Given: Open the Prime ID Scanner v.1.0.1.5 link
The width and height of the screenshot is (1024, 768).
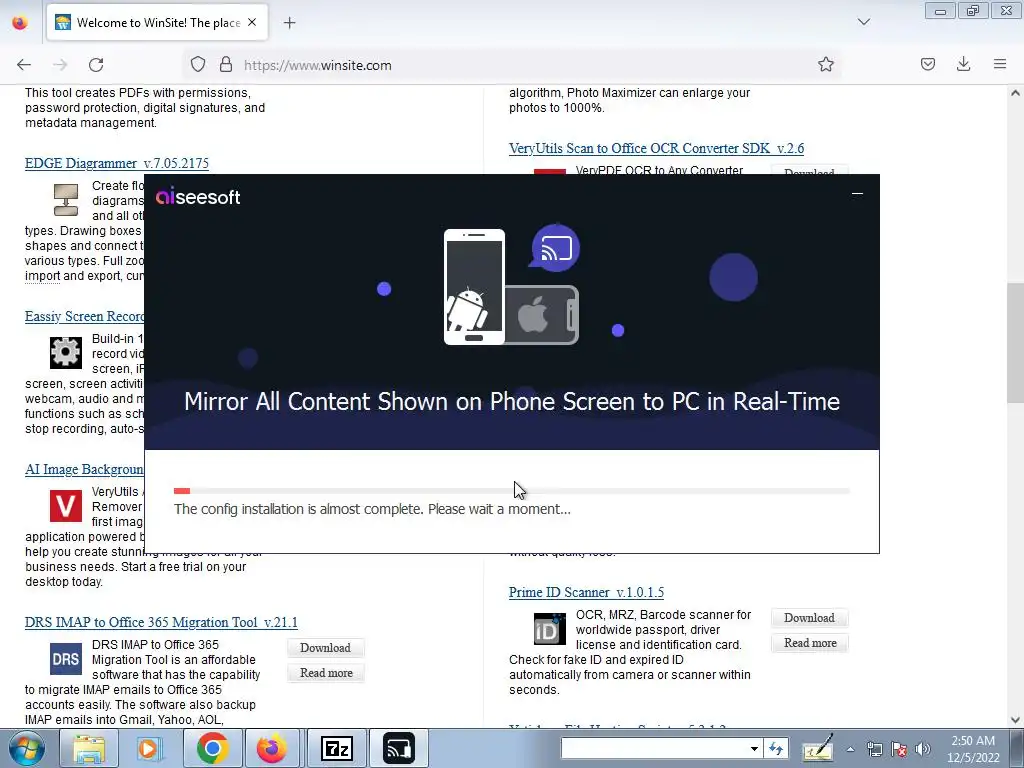Looking at the screenshot, I should 586,592.
